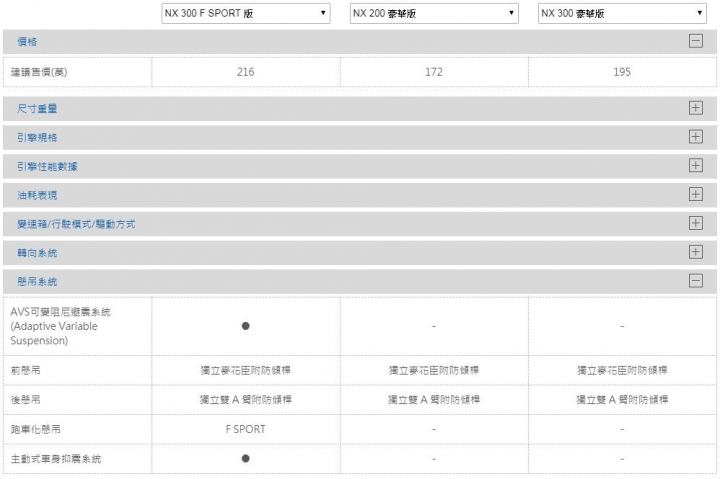Image resolution: width=720 pixels, height=479 pixels.
Task: Select the 跑車化懸吊 row label
Action: [x=35, y=429]
